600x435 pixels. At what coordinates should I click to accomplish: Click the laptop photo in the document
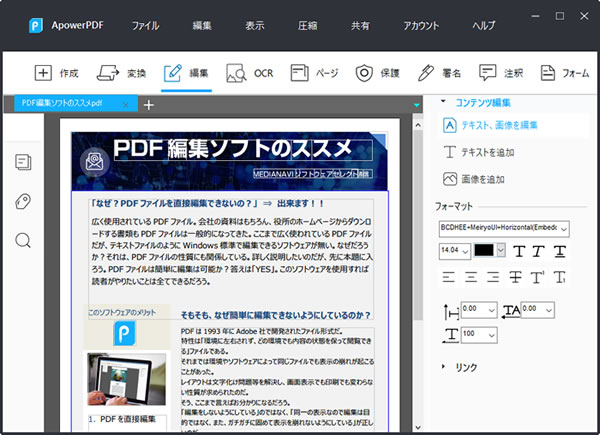[x=127, y=379]
